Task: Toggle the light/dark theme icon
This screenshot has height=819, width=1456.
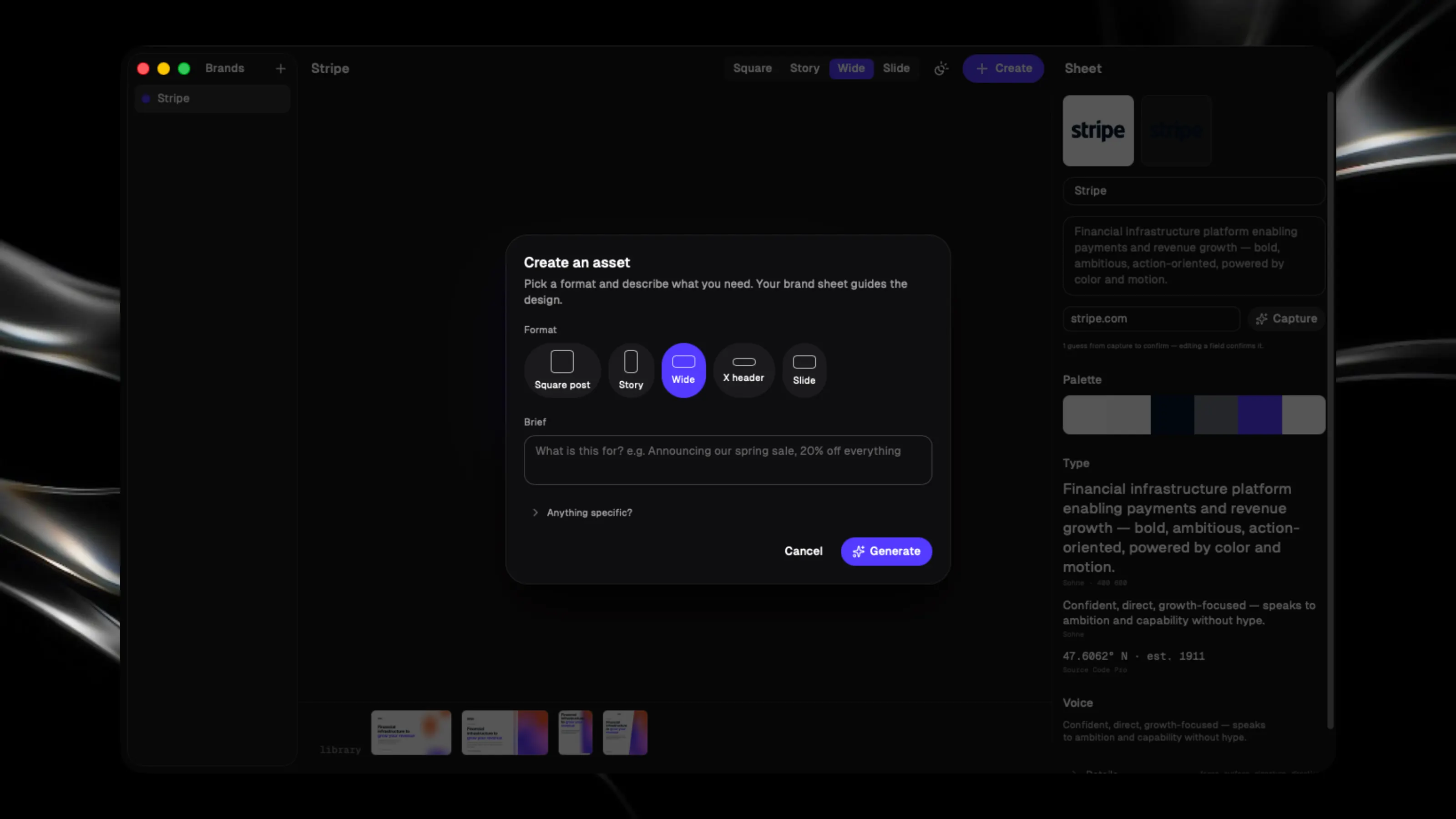Action: tap(940, 68)
